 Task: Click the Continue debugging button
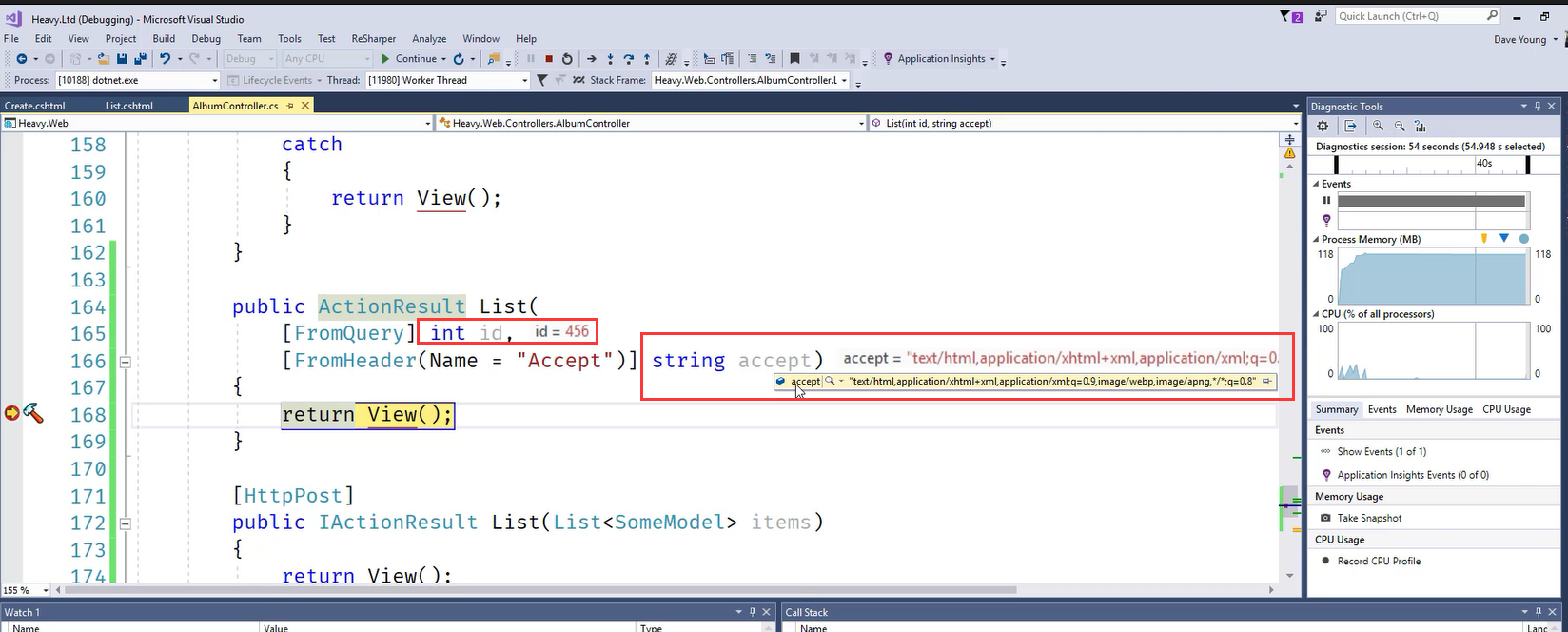click(409, 59)
